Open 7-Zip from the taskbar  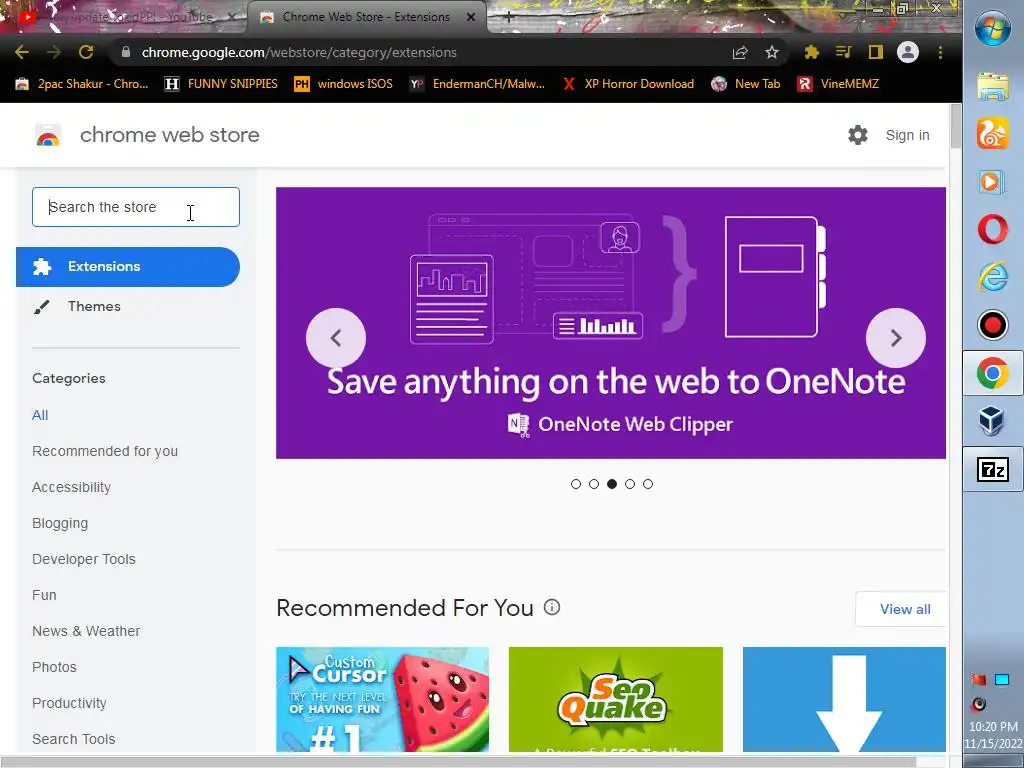coord(993,469)
